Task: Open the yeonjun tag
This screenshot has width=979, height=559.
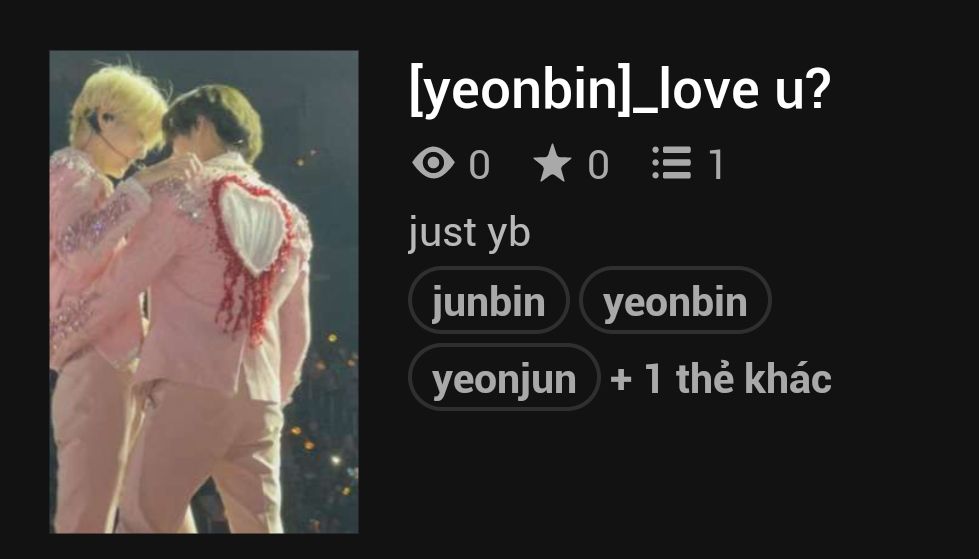Action: (504, 378)
